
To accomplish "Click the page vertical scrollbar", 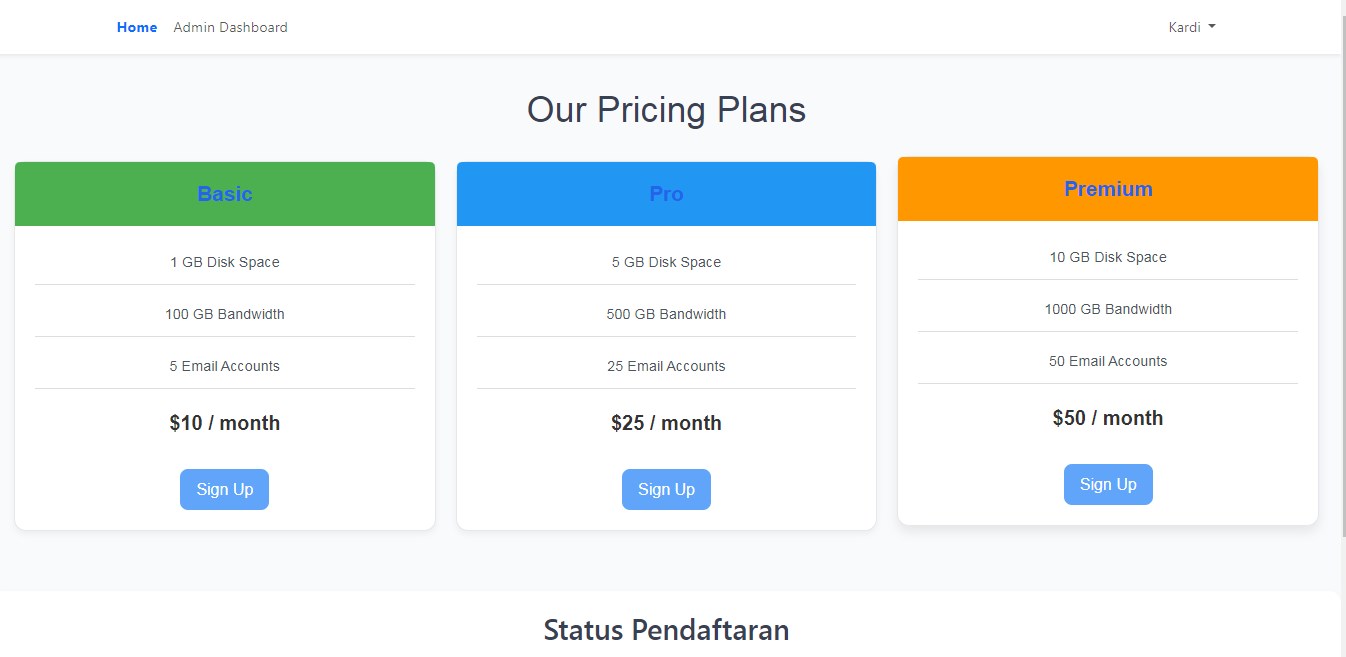I will [x=1341, y=300].
